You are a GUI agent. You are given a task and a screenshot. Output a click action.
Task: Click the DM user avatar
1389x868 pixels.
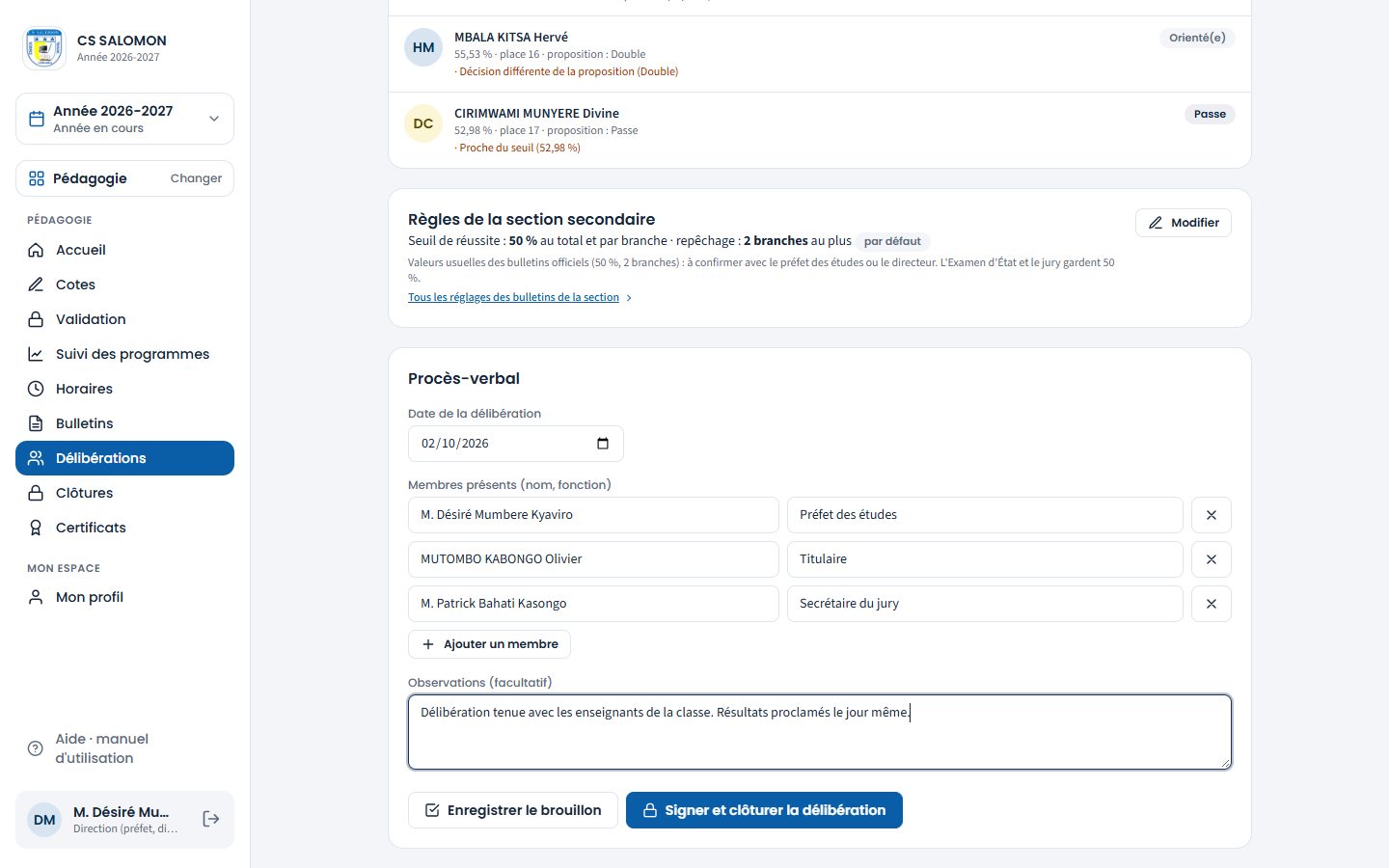[44, 820]
